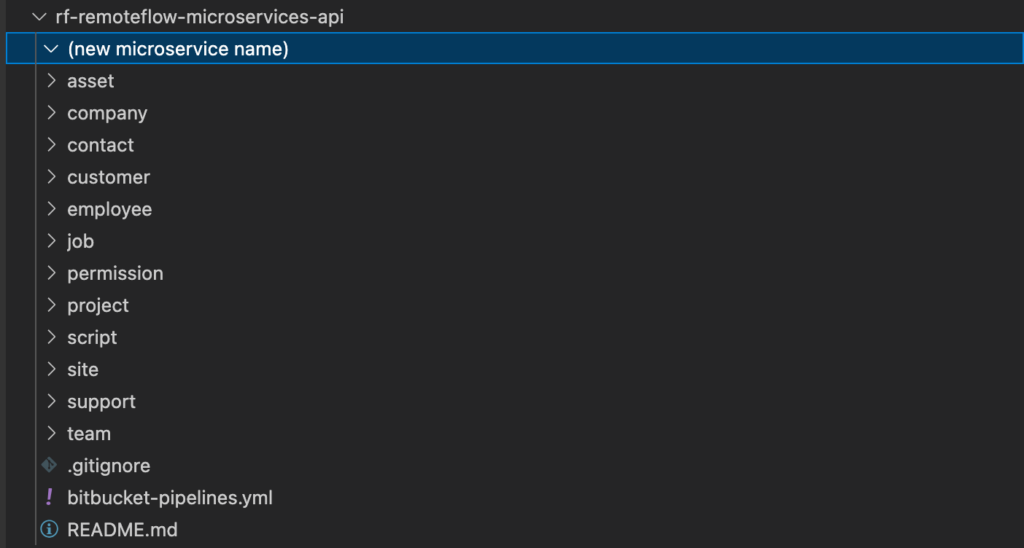Click the bitbucket-pipelines.yml exclamation icon
This screenshot has height=548, width=1024.
click(48, 497)
